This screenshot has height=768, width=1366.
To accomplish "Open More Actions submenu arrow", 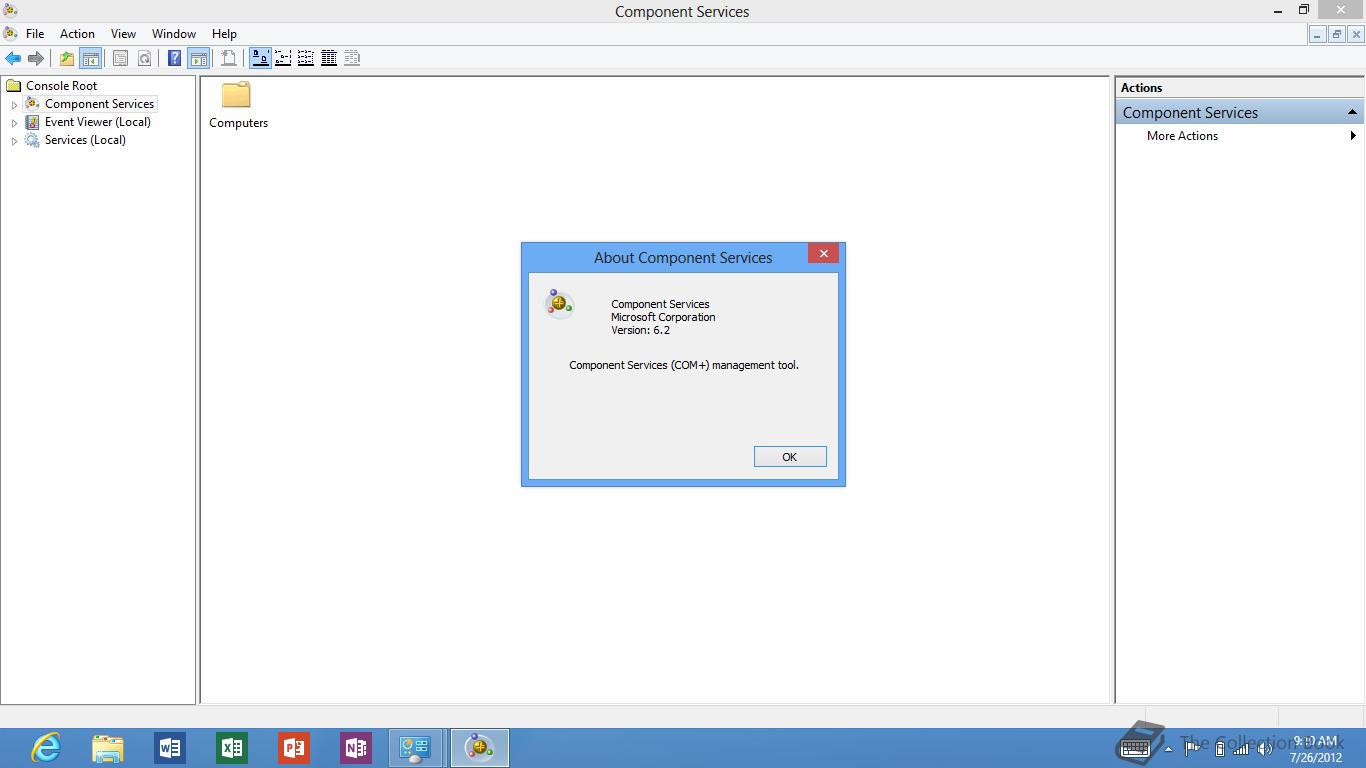I will (x=1353, y=136).
